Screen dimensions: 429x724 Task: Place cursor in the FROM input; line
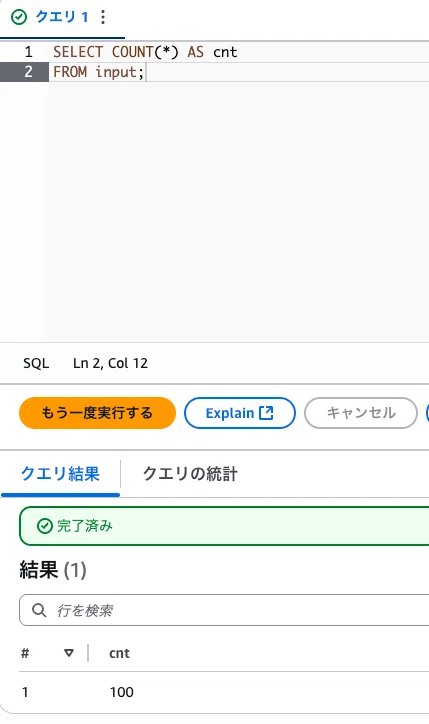99,72
